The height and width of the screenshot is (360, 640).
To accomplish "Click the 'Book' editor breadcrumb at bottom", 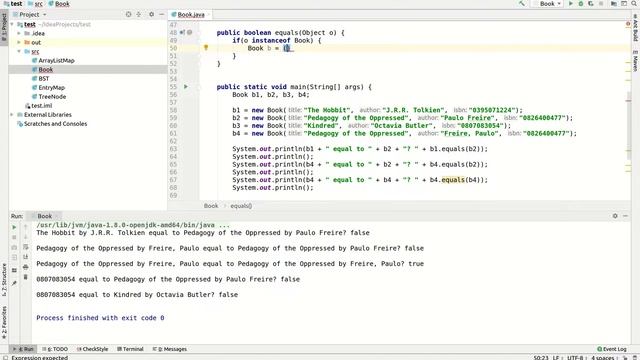I will (211, 206).
